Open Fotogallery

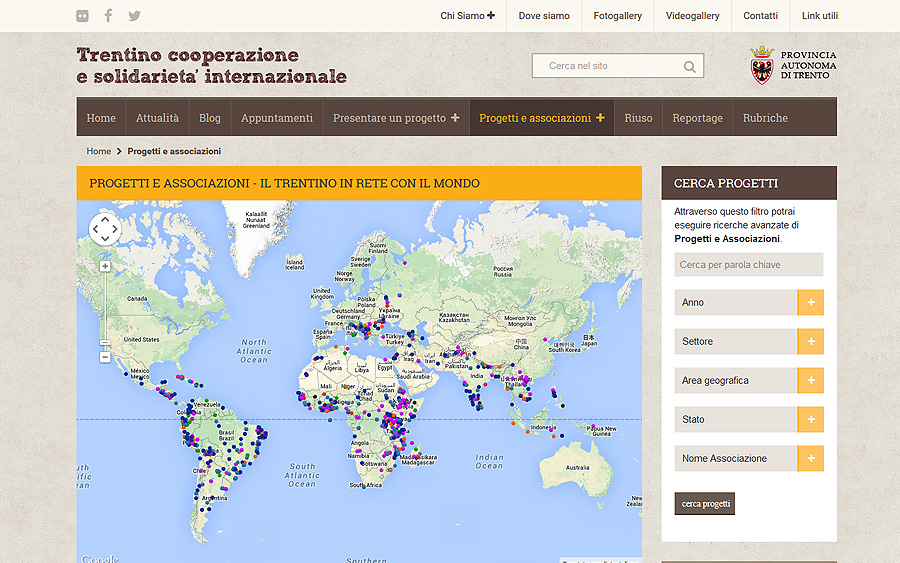(x=618, y=16)
